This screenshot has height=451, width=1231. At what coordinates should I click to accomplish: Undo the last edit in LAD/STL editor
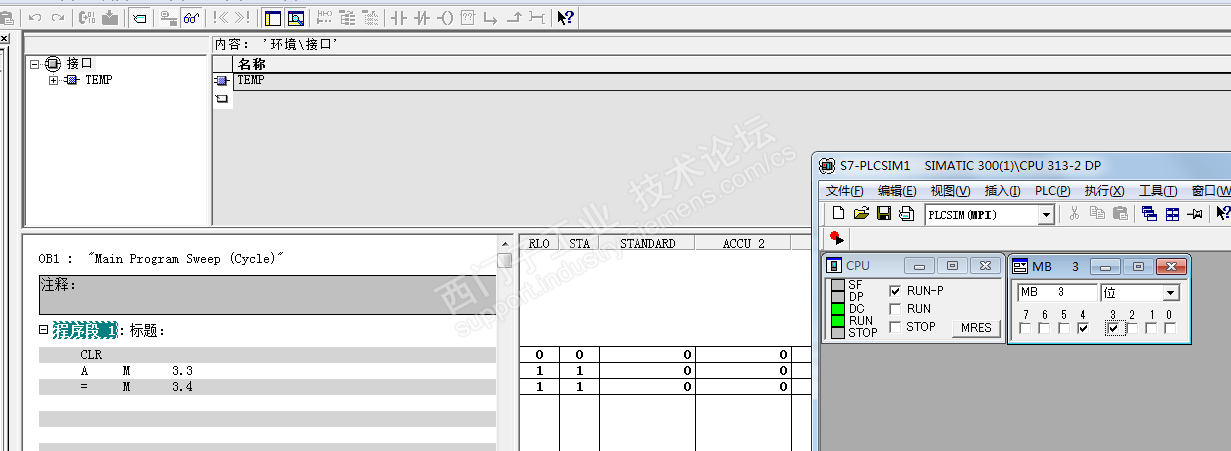(x=35, y=17)
